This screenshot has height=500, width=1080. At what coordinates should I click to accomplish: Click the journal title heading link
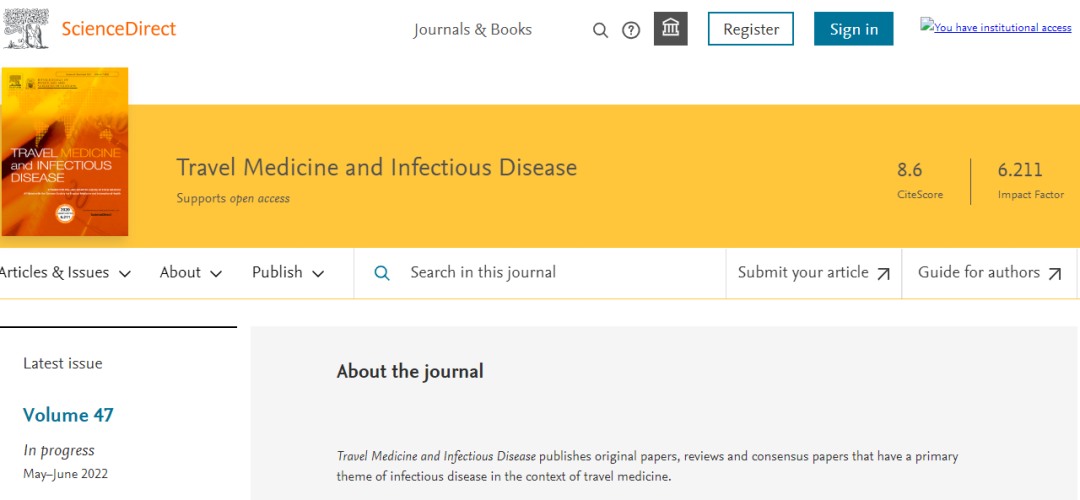pyautogui.click(x=376, y=167)
